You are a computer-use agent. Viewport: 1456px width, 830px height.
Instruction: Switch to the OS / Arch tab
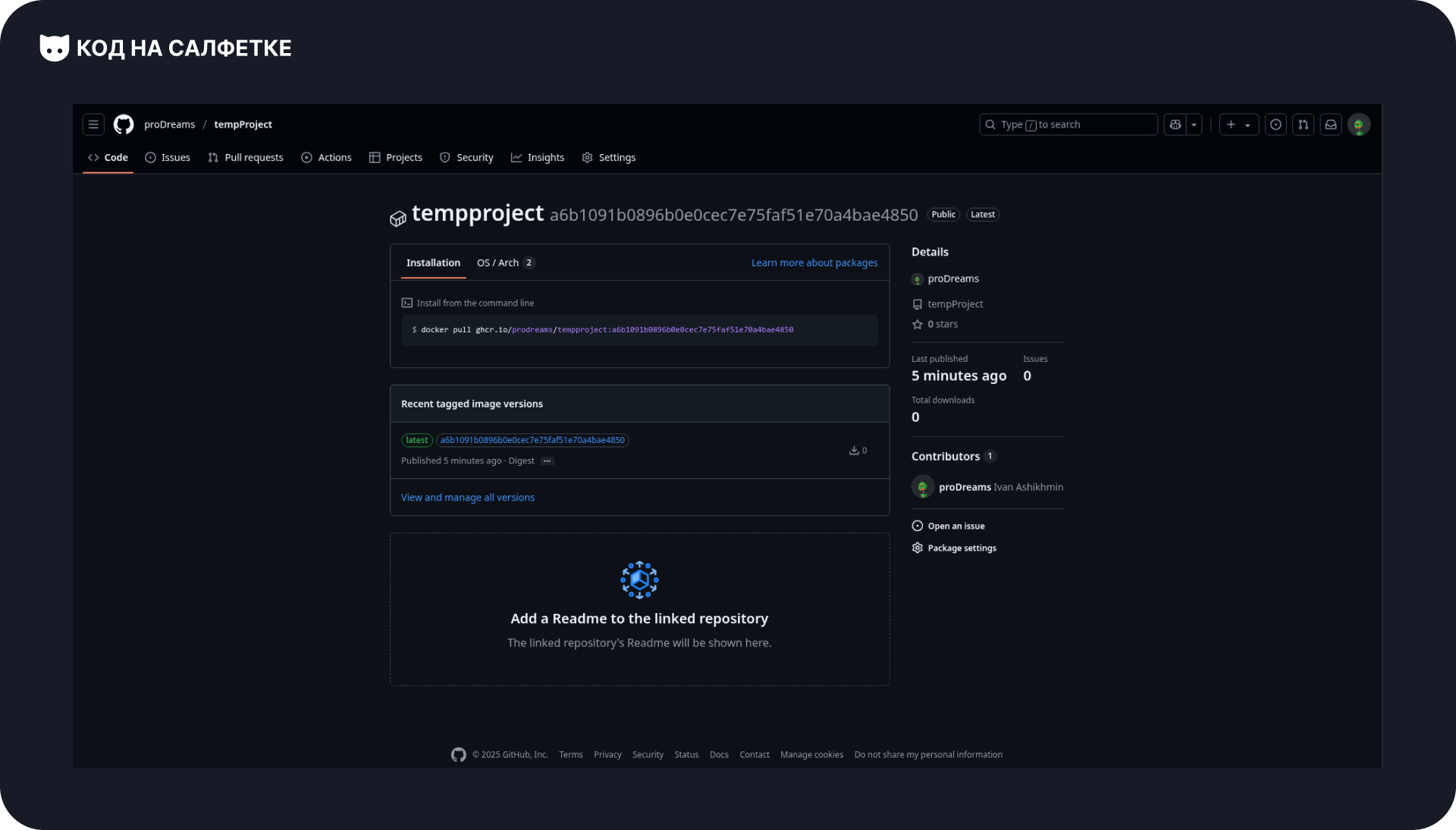point(506,263)
